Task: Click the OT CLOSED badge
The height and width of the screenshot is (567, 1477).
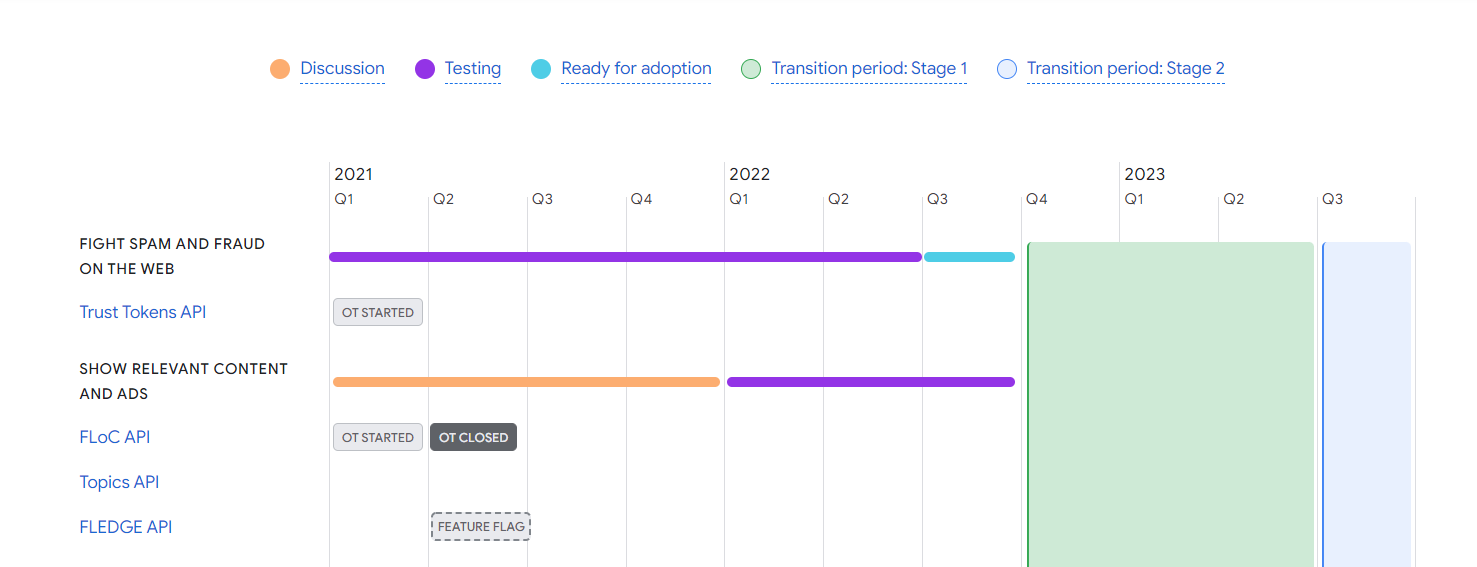Action: click(x=473, y=437)
